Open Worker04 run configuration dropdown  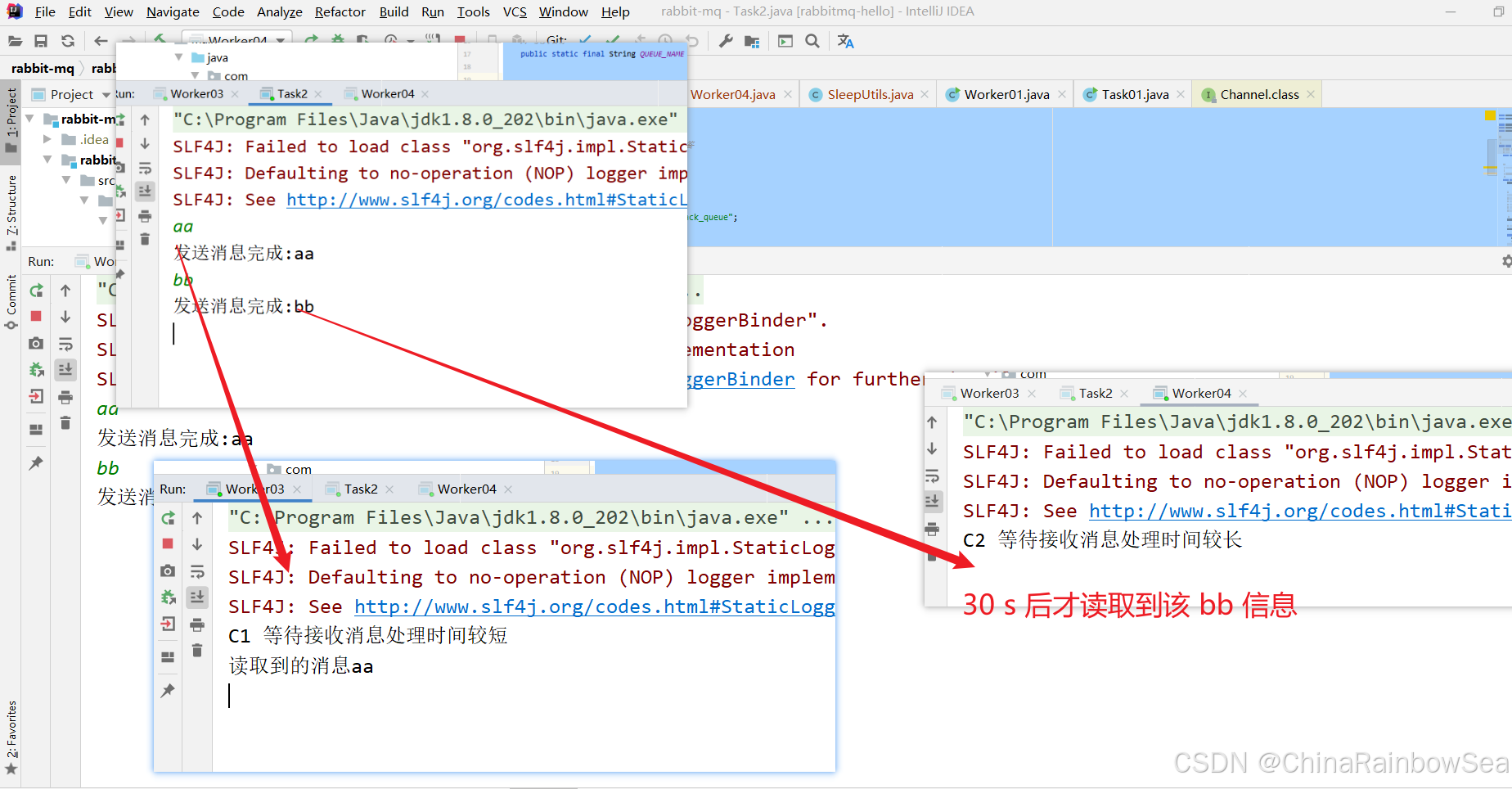(x=281, y=40)
